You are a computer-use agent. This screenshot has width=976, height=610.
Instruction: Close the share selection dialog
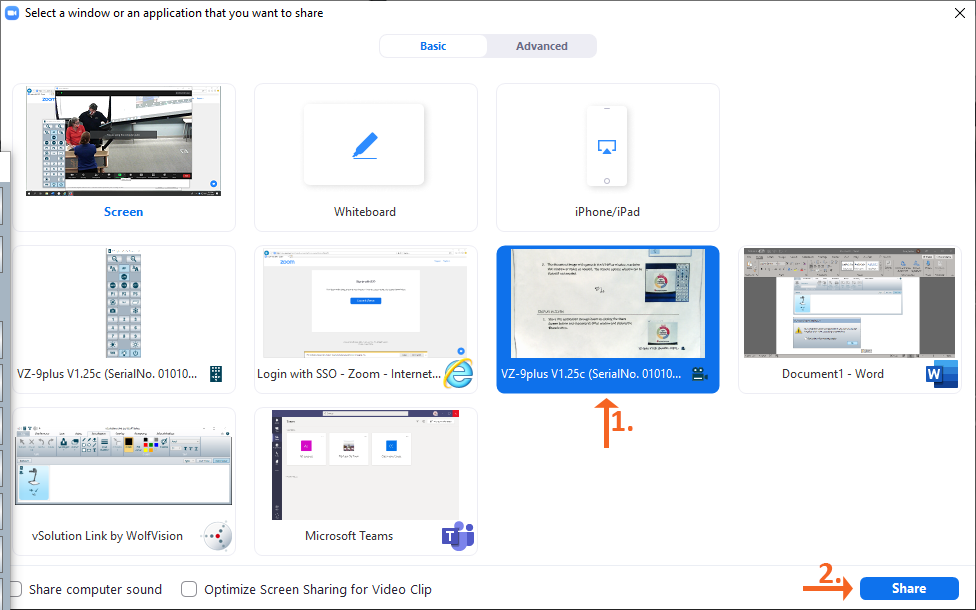point(959,13)
